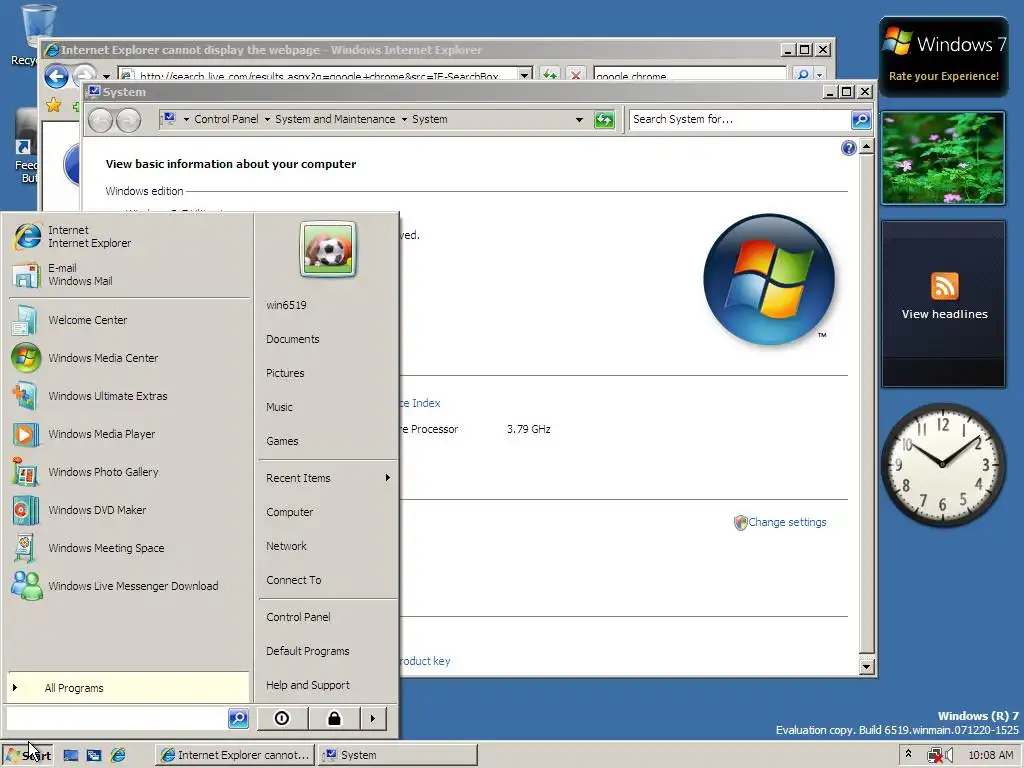Screen dimensions: 1024x768
Task: Click the Start menu search magnifier icon
Action: click(238, 718)
